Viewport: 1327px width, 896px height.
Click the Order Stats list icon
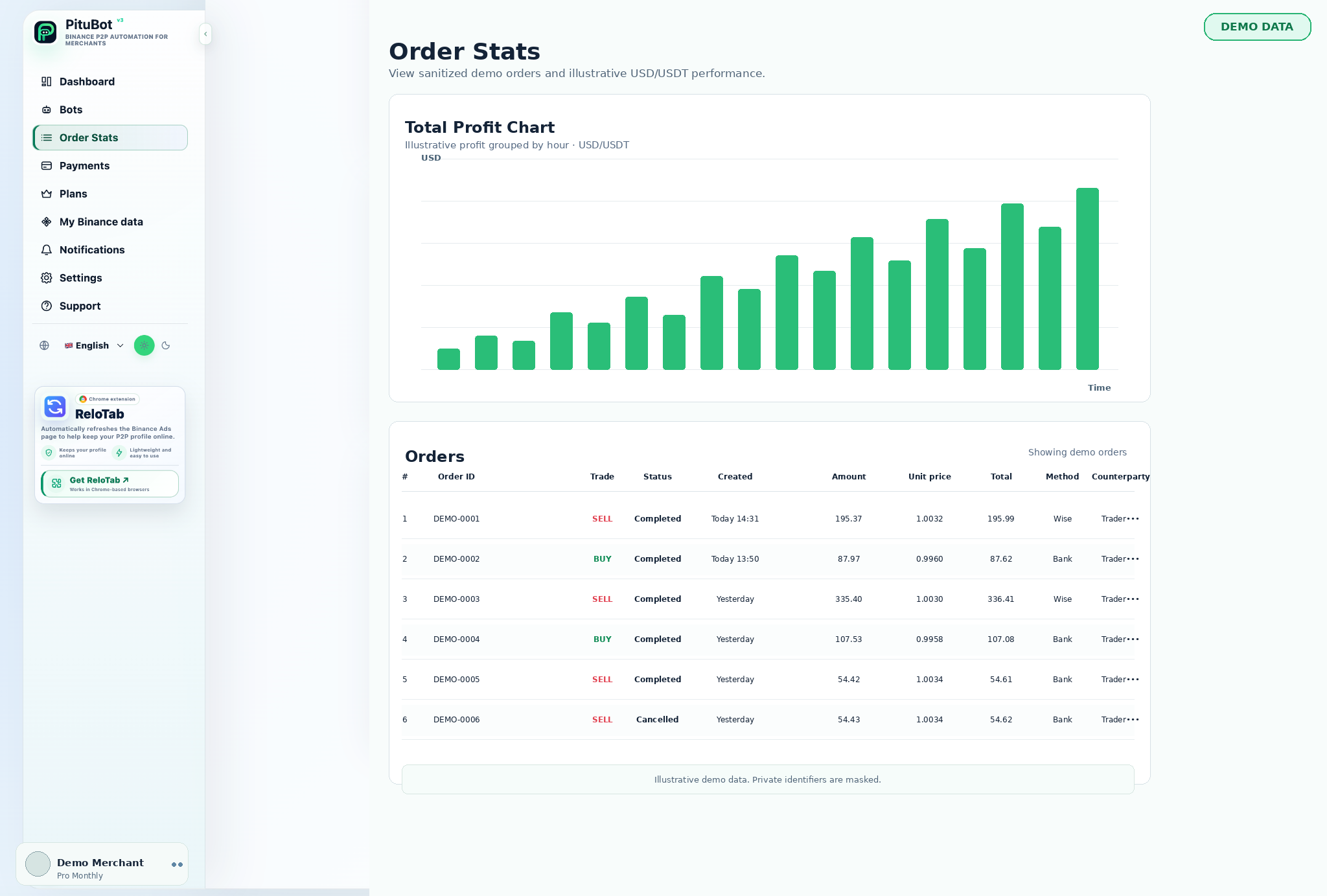pyautogui.click(x=47, y=137)
